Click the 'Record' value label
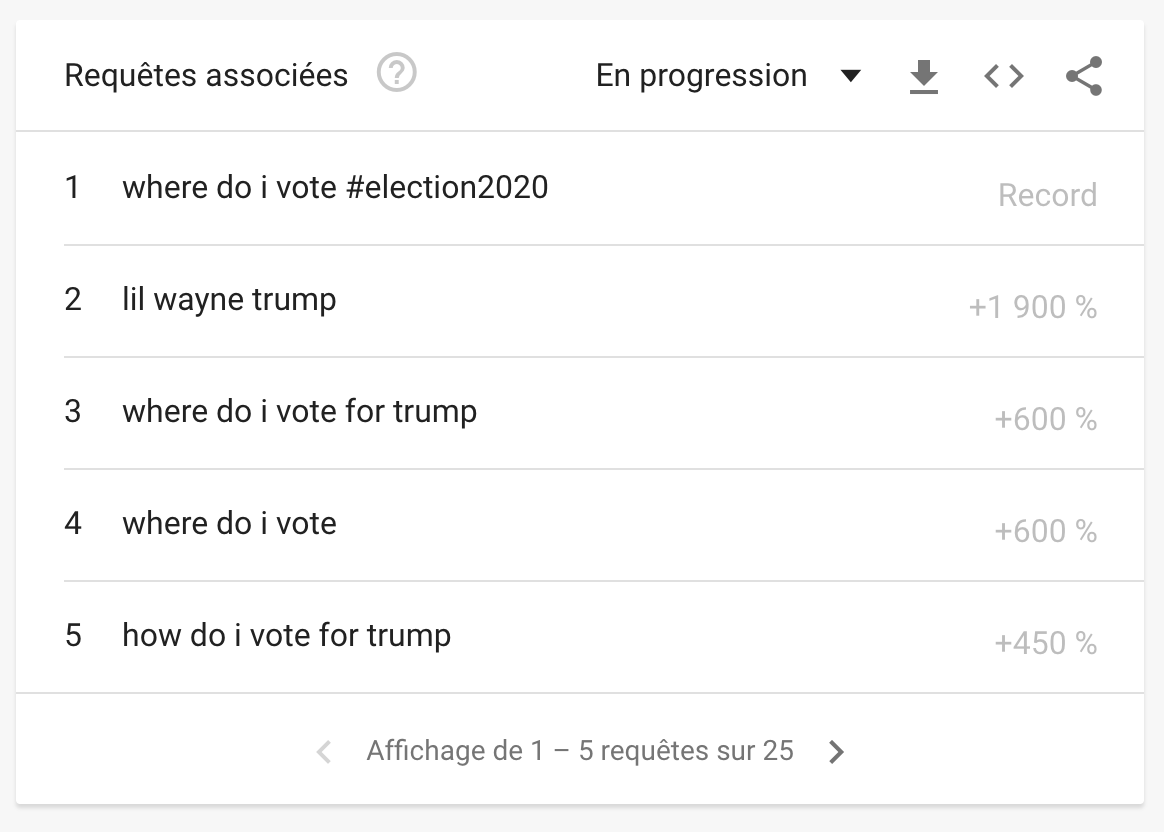This screenshot has width=1164, height=832. (1047, 195)
